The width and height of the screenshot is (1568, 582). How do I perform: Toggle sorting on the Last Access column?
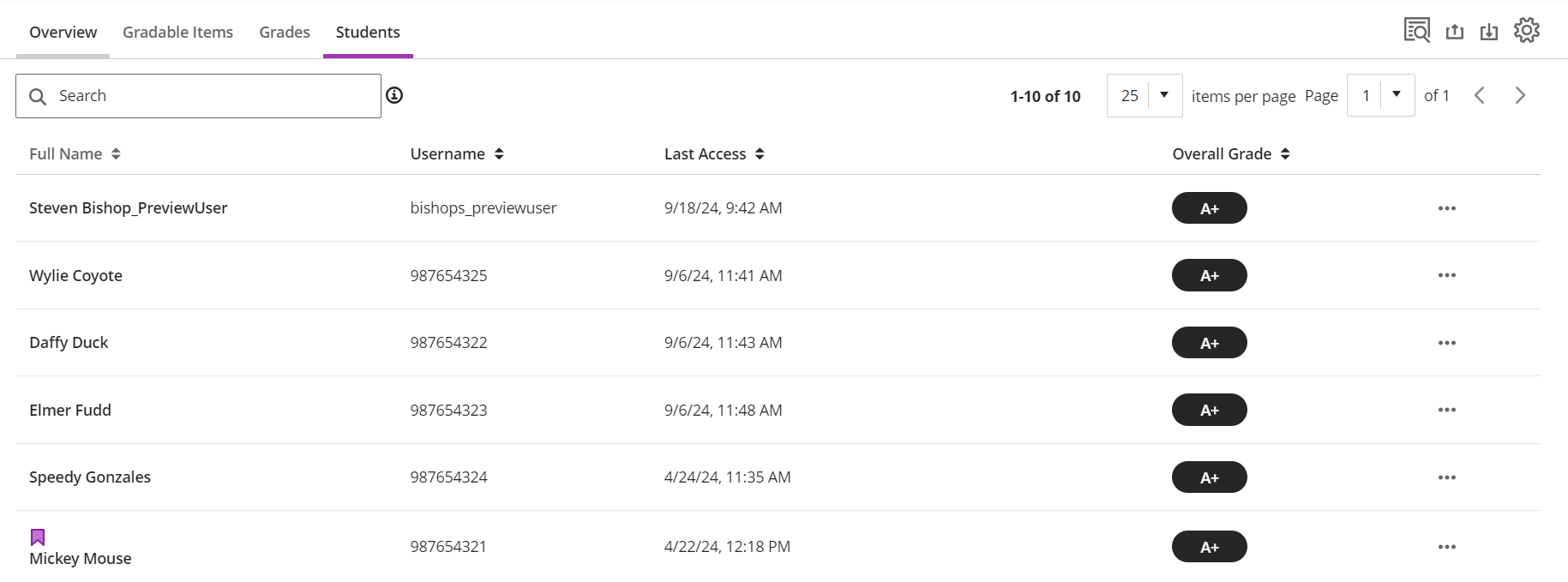(x=760, y=153)
